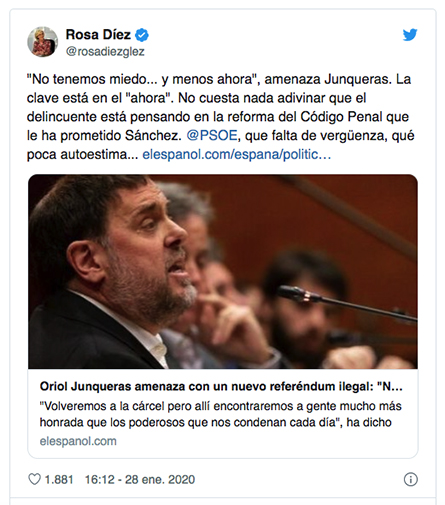This screenshot has width=445, height=505.
Task: Open the tweet info circle icon
Action: (411, 479)
